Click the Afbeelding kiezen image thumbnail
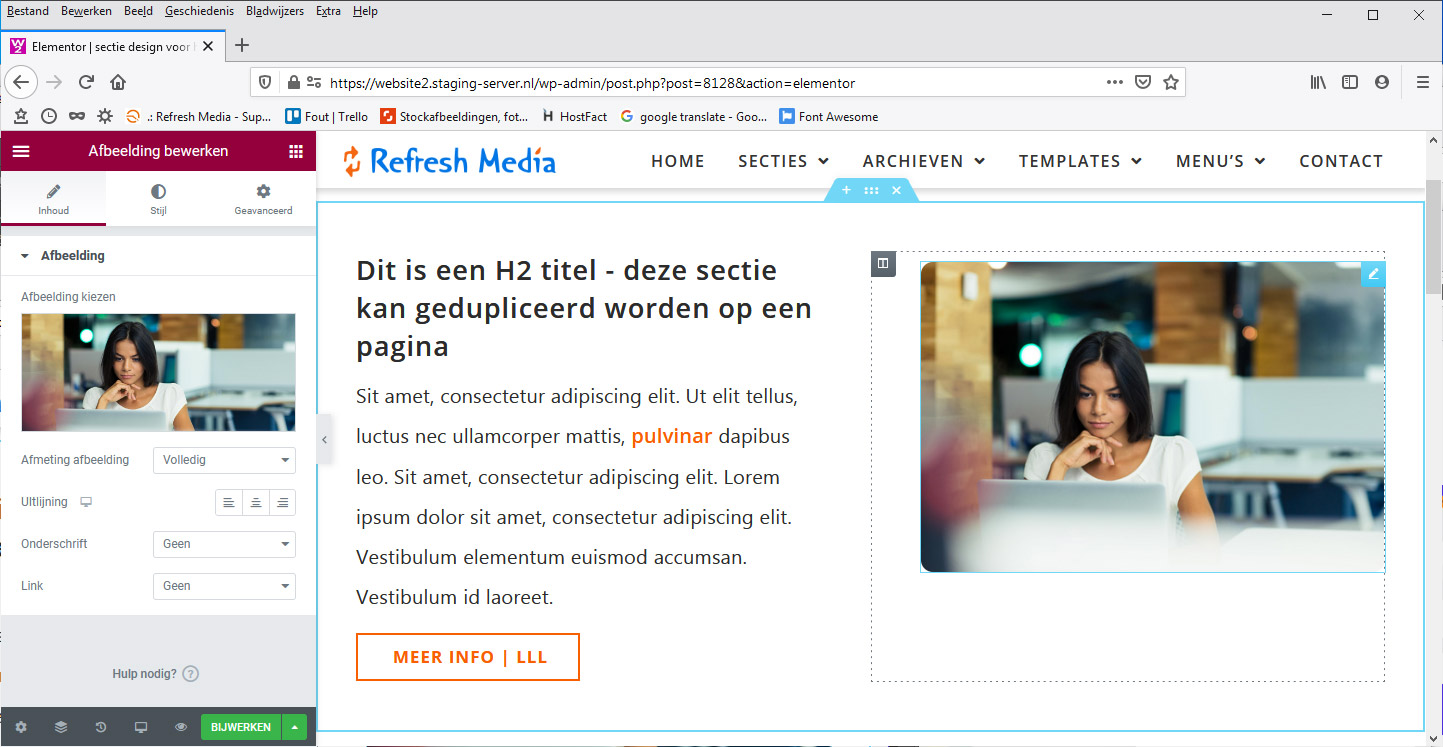1443x747 pixels. click(x=158, y=372)
